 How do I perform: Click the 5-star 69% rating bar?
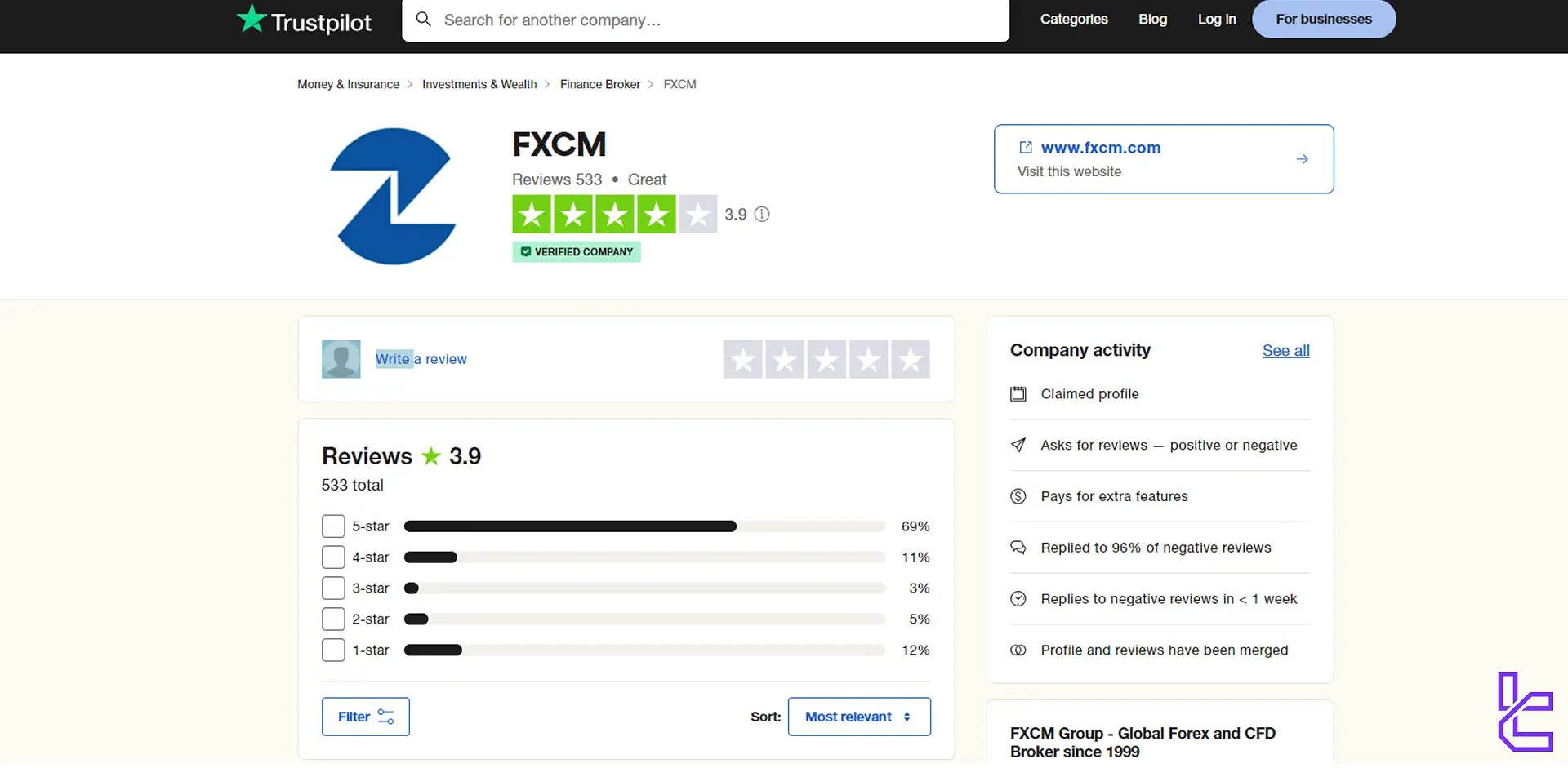644,526
